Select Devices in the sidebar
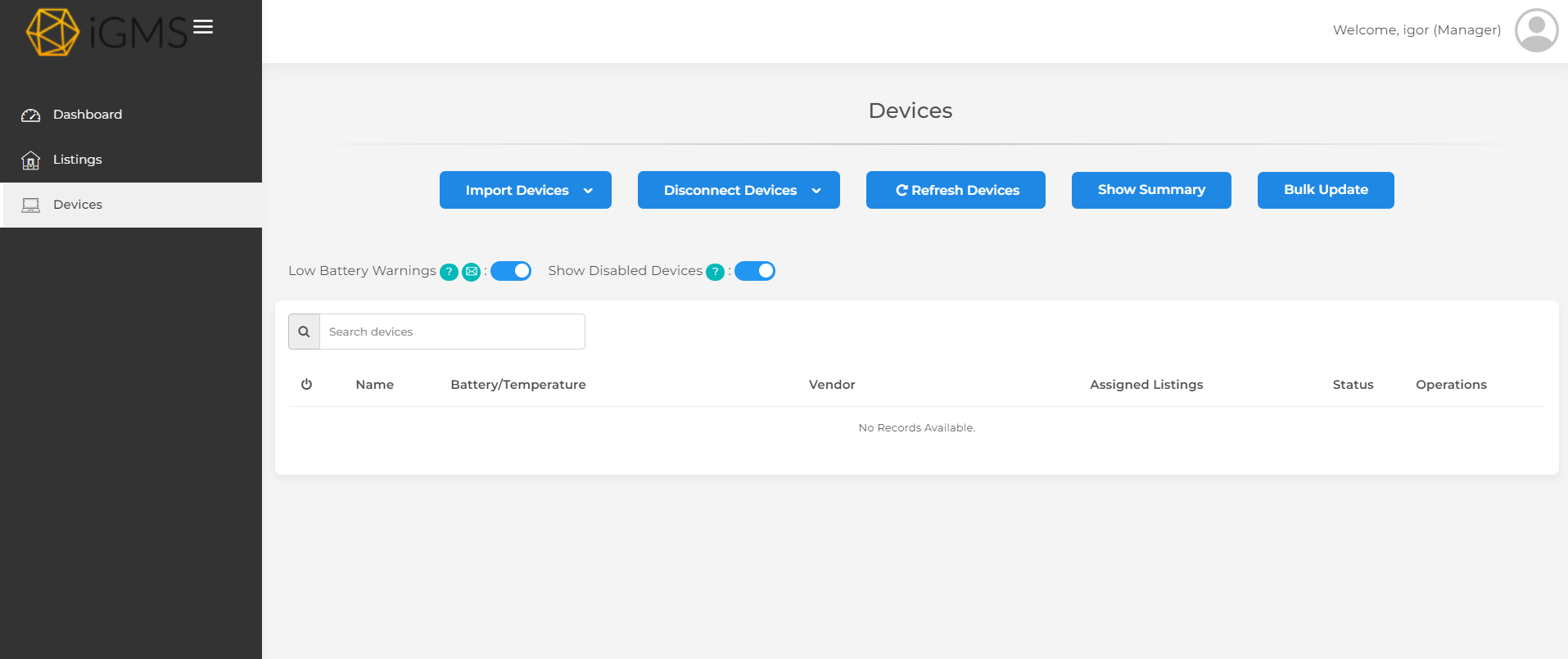The image size is (1568, 659). click(x=77, y=205)
